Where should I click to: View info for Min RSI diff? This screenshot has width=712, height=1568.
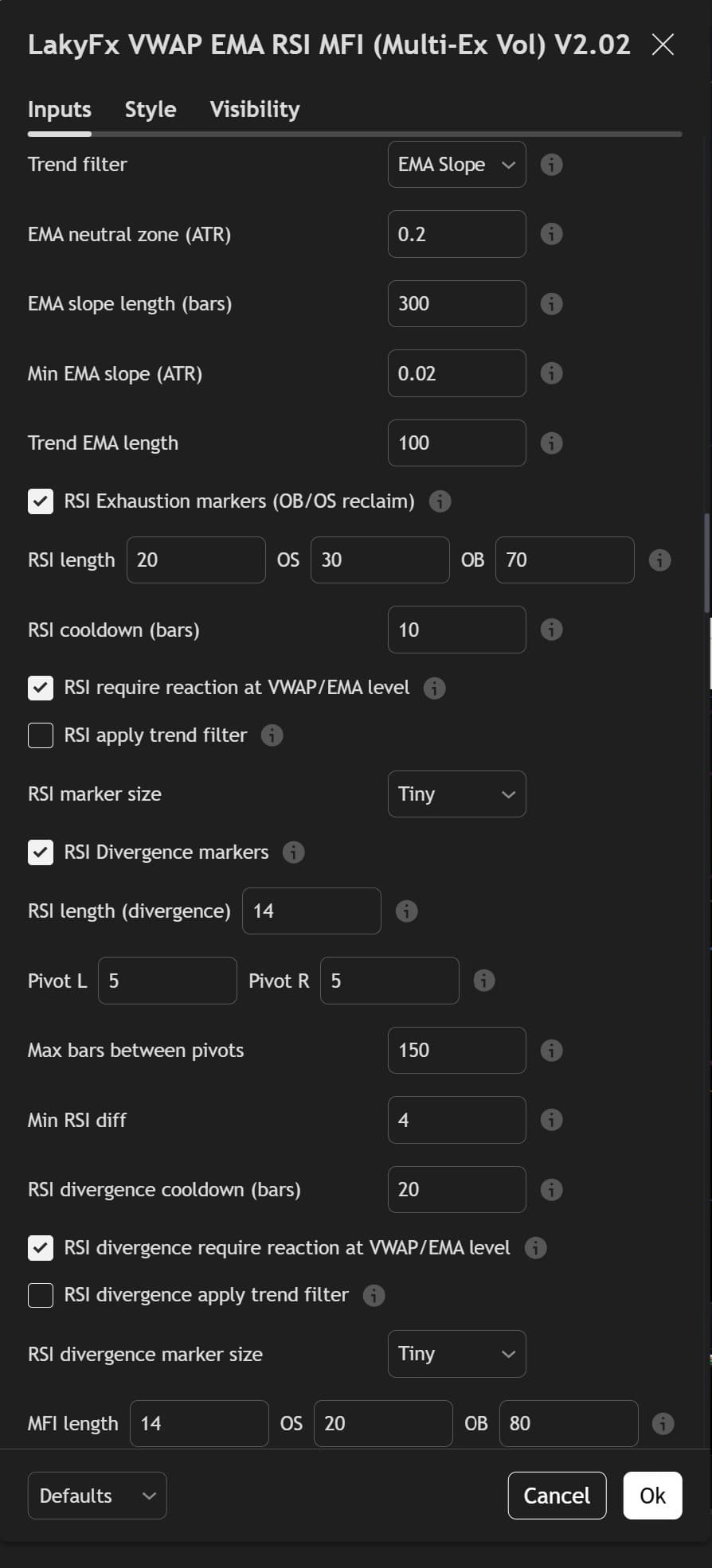(550, 1119)
